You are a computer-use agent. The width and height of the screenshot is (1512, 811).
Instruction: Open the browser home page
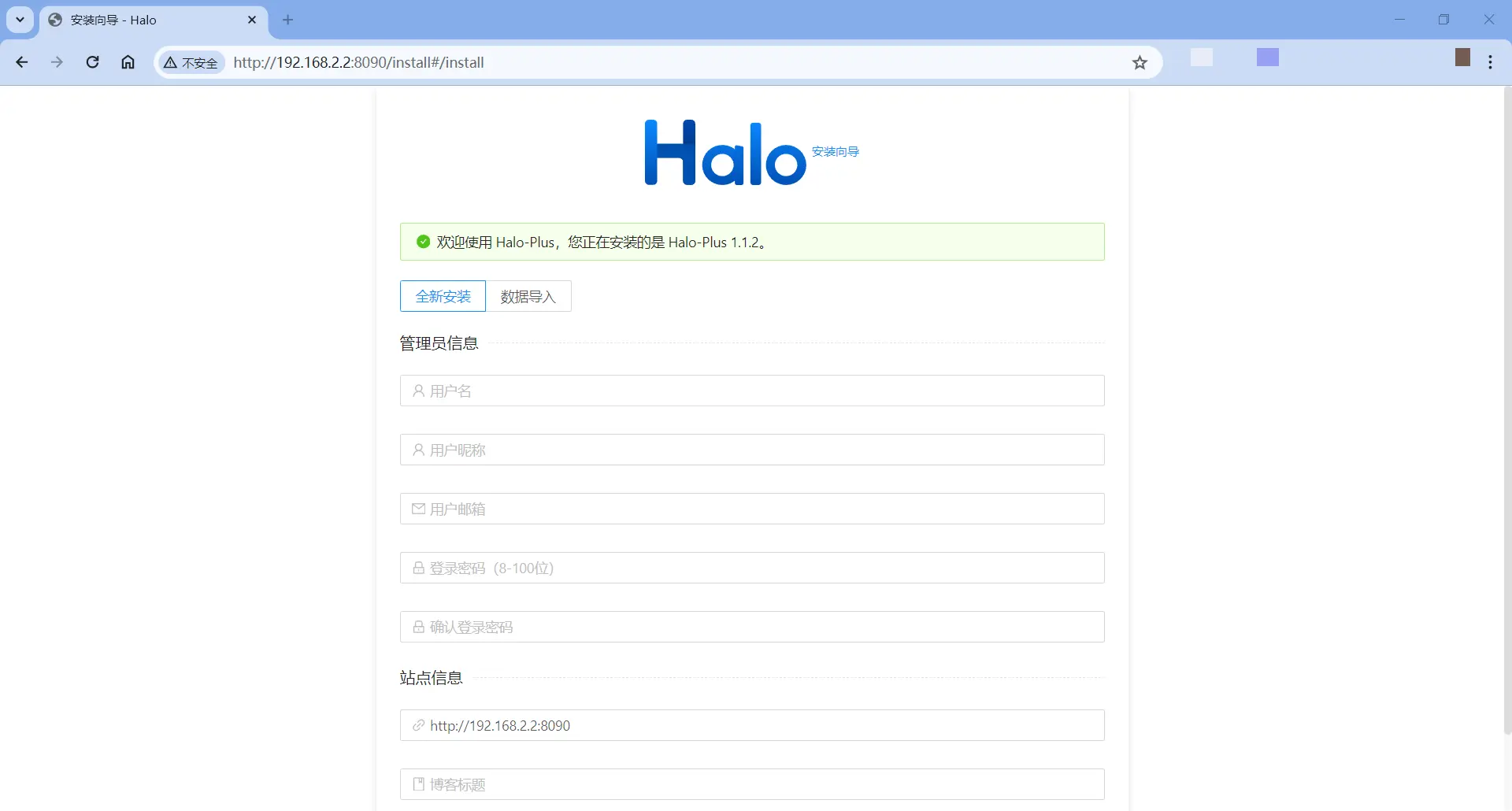128,62
